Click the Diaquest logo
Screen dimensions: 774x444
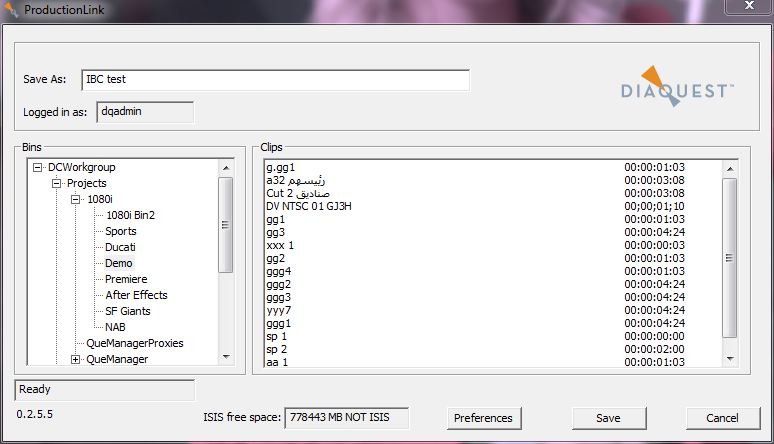(x=677, y=86)
